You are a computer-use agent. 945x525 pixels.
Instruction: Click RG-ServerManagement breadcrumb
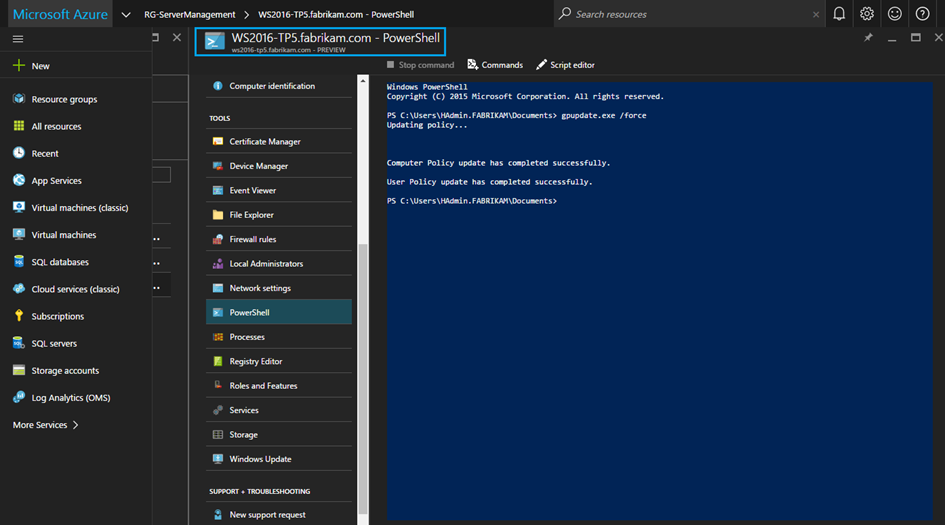pyautogui.click(x=189, y=14)
